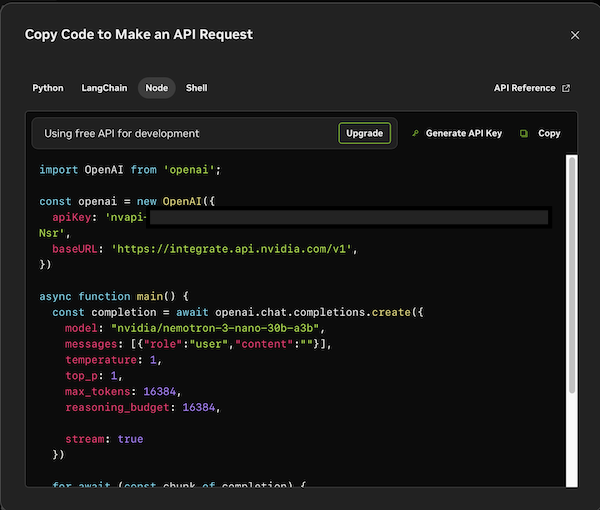The width and height of the screenshot is (600, 510).
Task: Click the 'async function main()' line
Action: 114,297
